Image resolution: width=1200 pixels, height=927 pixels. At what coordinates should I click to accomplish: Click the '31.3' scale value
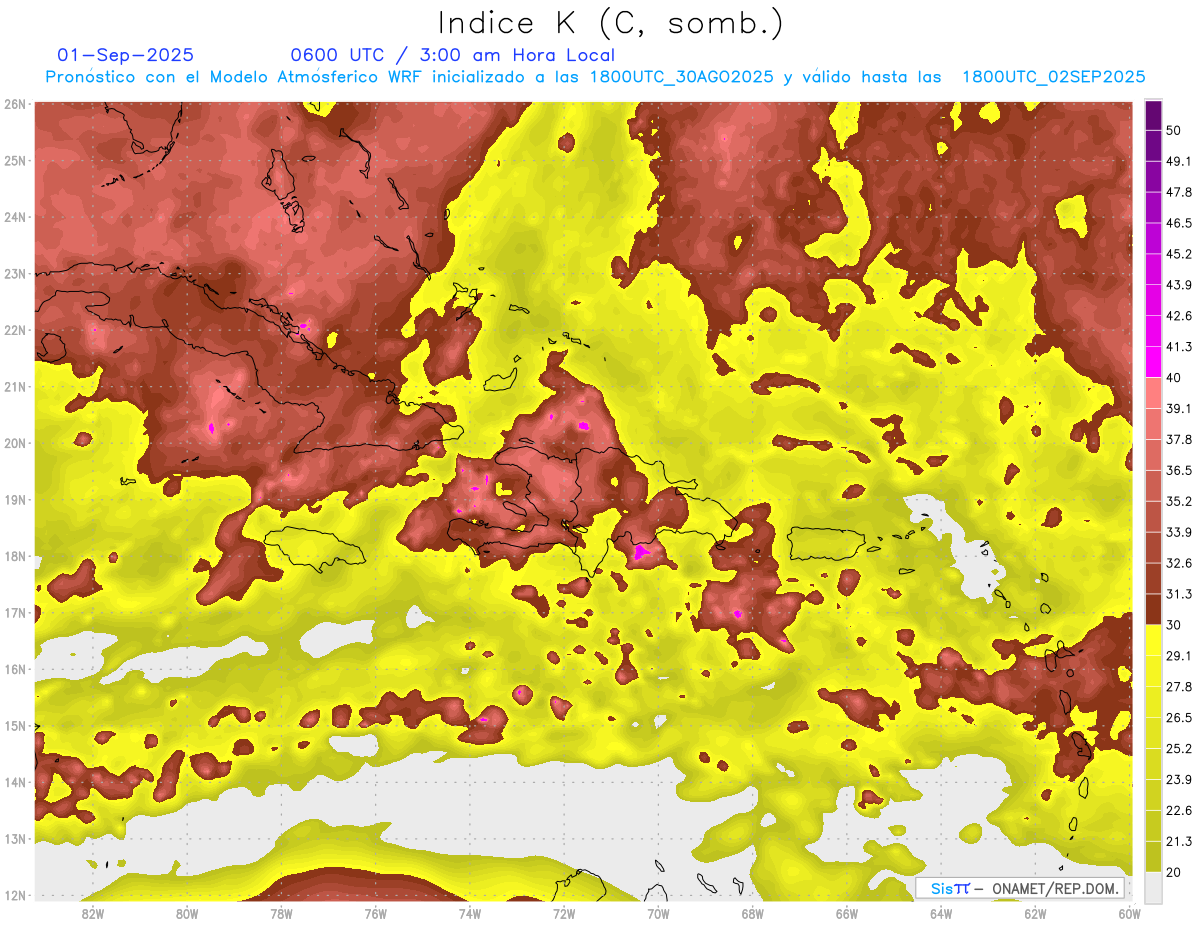tap(1179, 594)
